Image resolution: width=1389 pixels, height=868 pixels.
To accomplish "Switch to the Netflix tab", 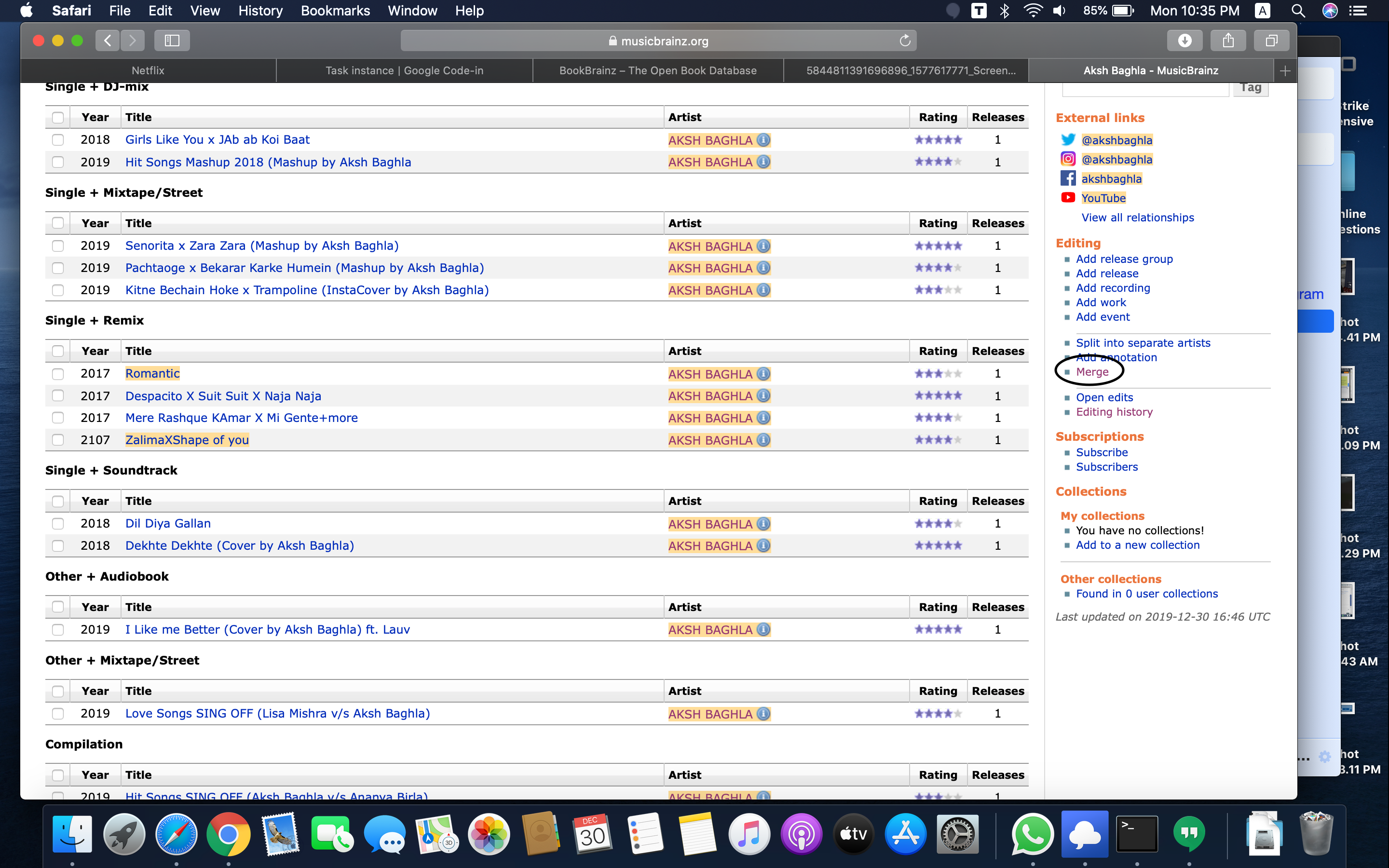I will click(148, 70).
